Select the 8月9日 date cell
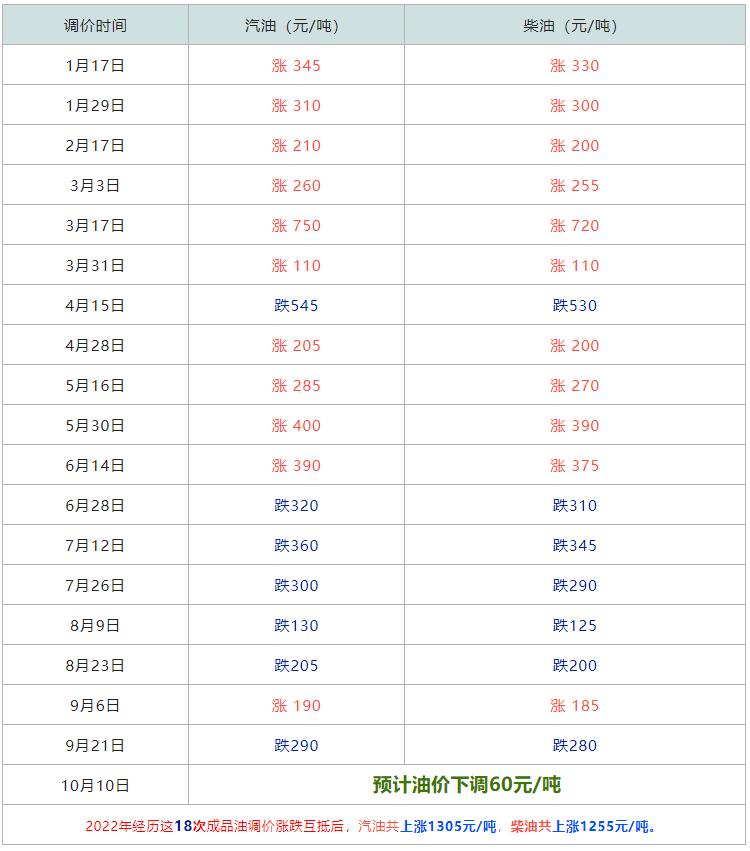Viewport: 750px width, 851px height. click(95, 626)
